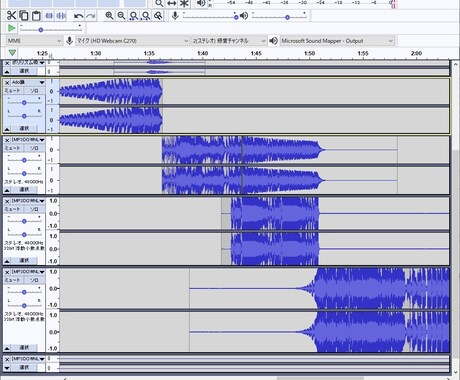Click the Silence audio selection icon
460x380 pixels.
pos(61,16)
